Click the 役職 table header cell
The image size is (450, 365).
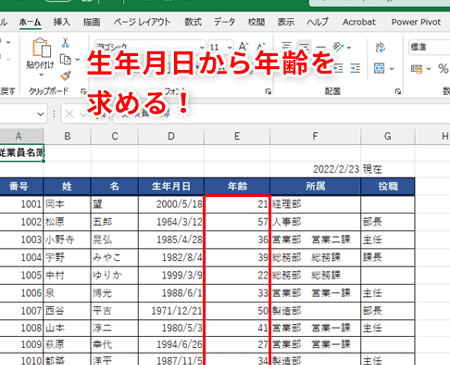388,186
